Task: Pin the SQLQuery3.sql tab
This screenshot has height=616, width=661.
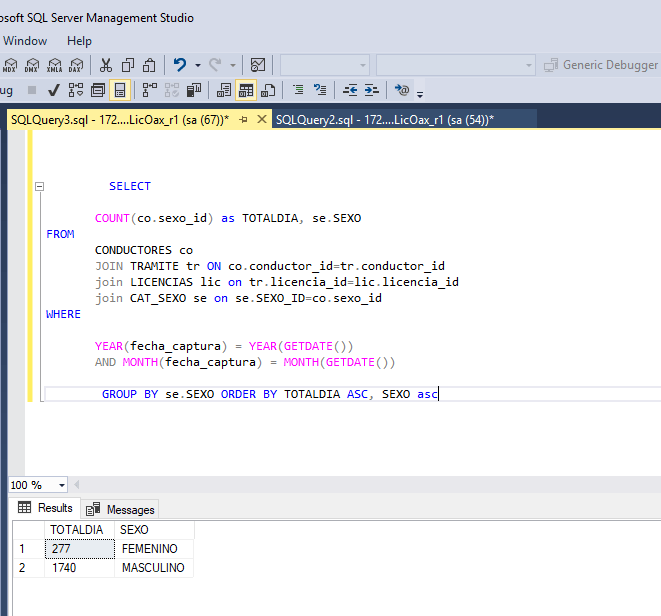Action: pos(243,120)
